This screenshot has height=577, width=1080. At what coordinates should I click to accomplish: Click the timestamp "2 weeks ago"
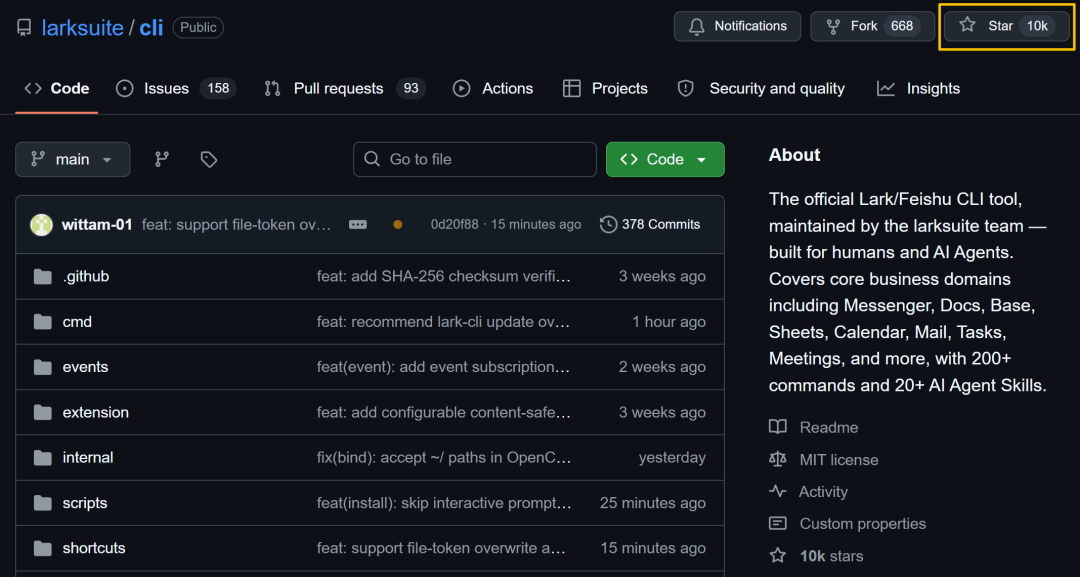[x=662, y=367]
